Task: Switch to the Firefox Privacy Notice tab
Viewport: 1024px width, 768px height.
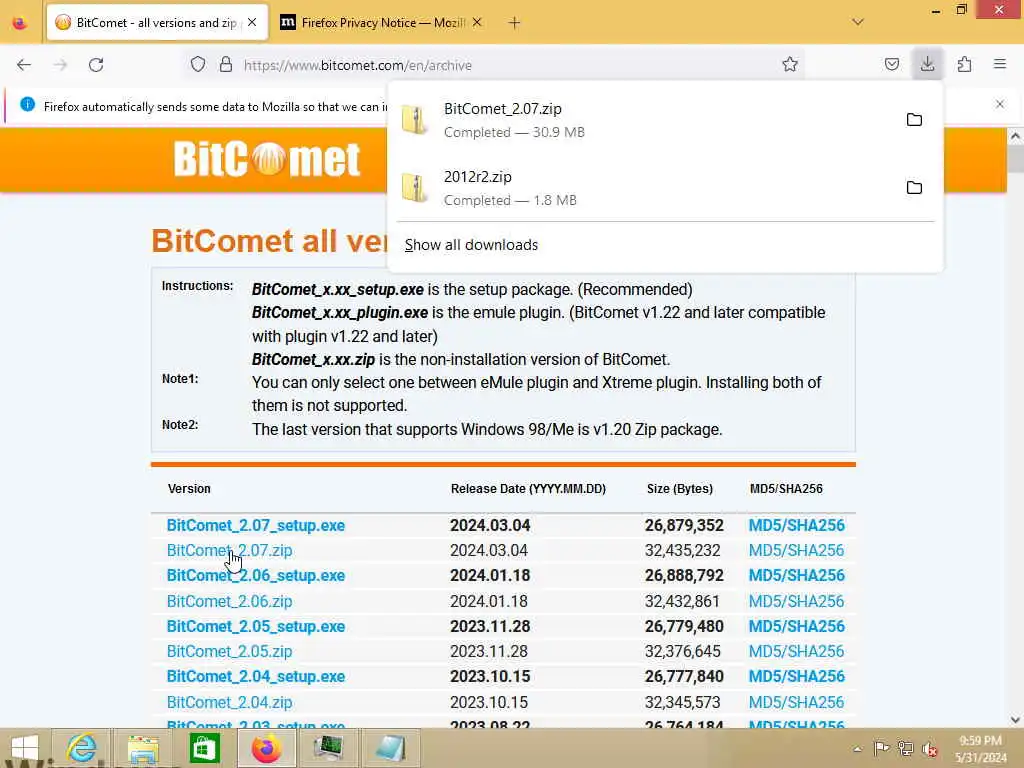Action: click(381, 22)
